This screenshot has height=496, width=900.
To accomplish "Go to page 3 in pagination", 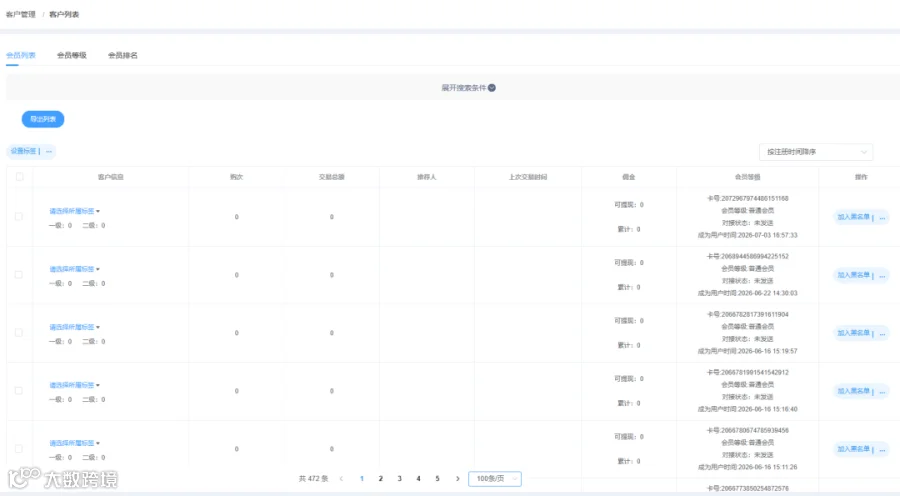I will (x=399, y=479).
